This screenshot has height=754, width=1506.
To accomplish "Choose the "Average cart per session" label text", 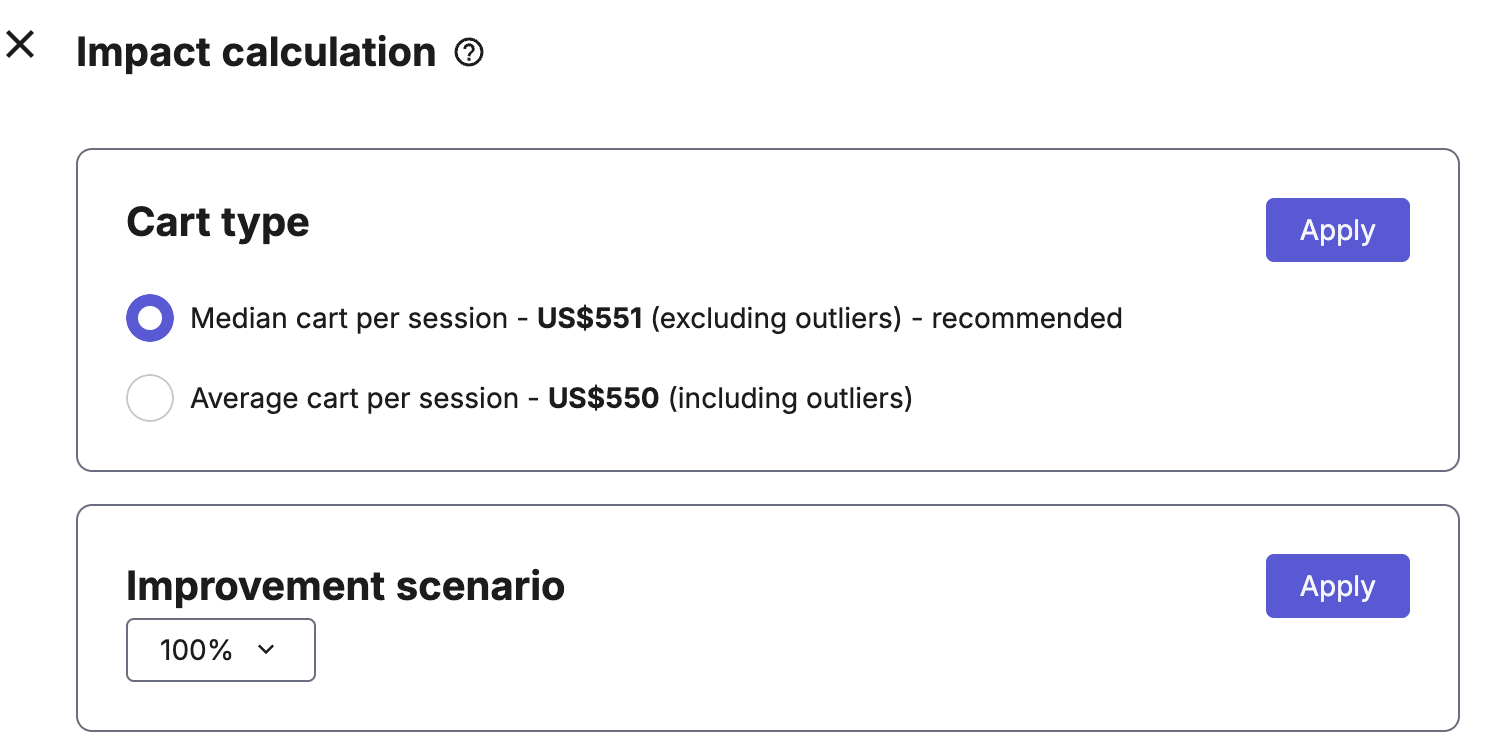I will click(x=354, y=398).
